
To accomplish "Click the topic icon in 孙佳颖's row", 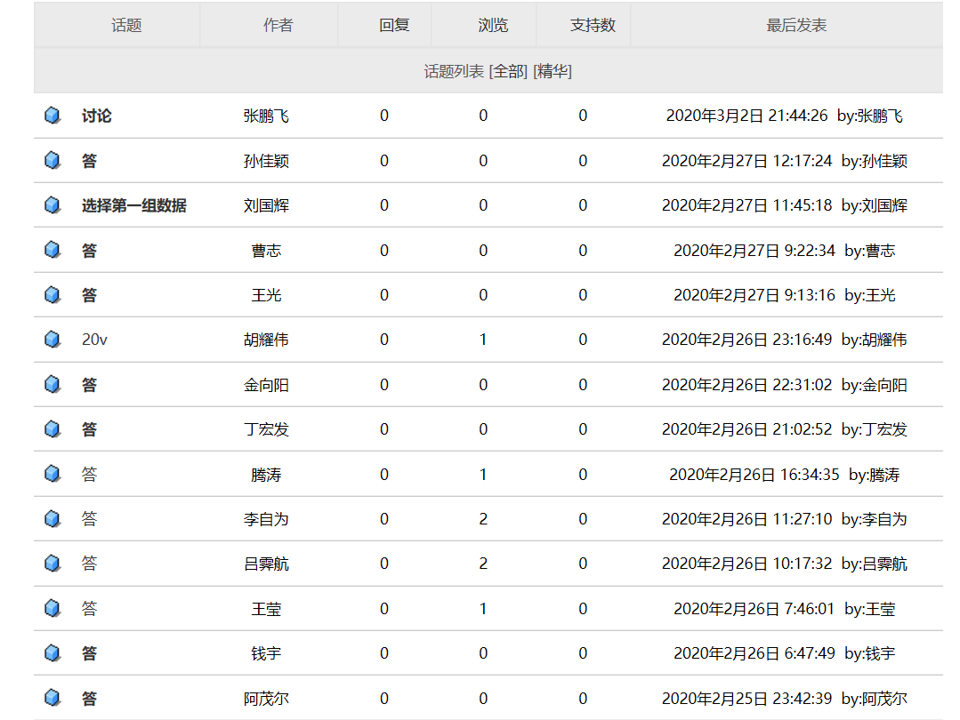I will (52, 161).
